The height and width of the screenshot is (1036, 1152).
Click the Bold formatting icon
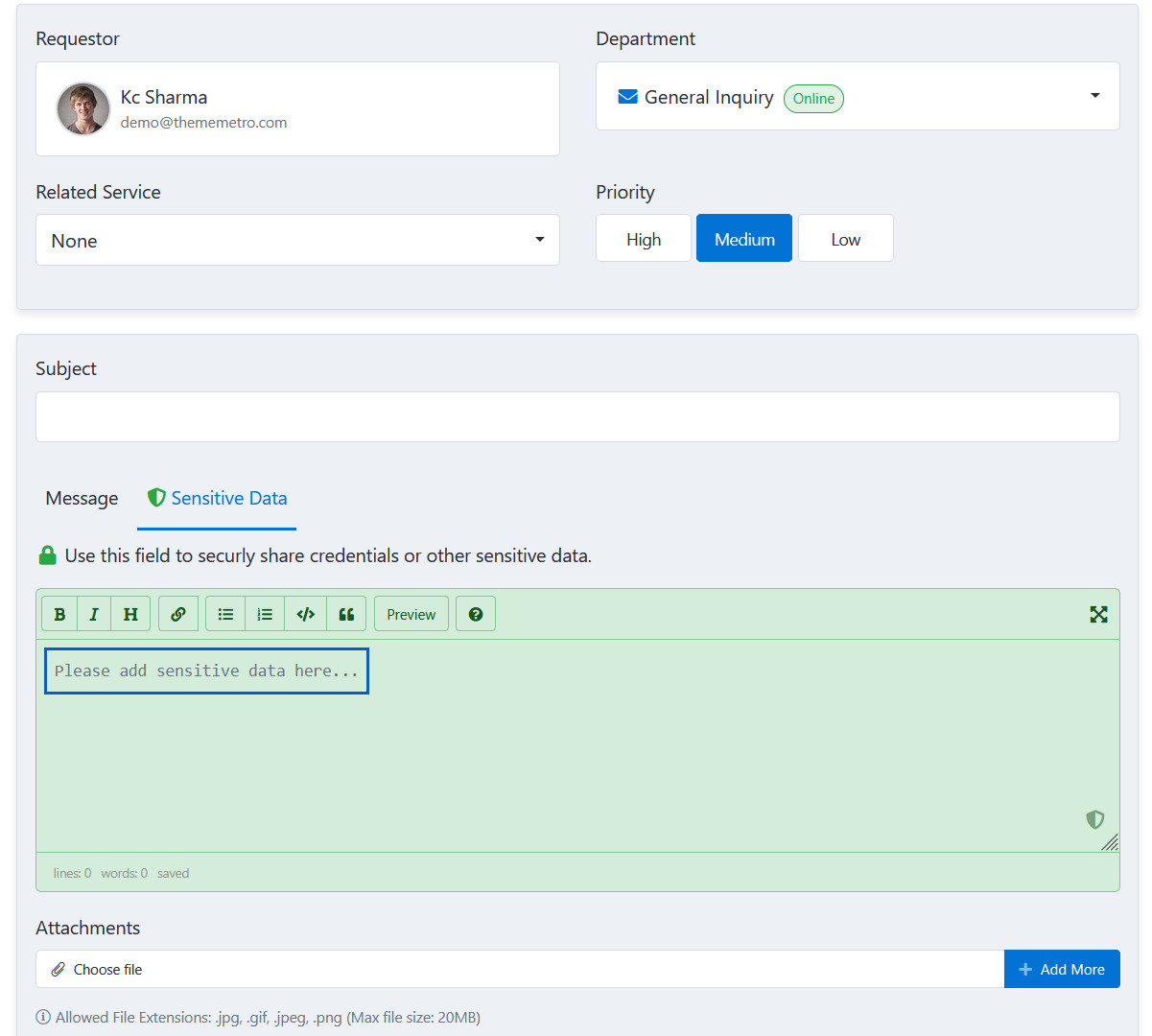(x=59, y=614)
